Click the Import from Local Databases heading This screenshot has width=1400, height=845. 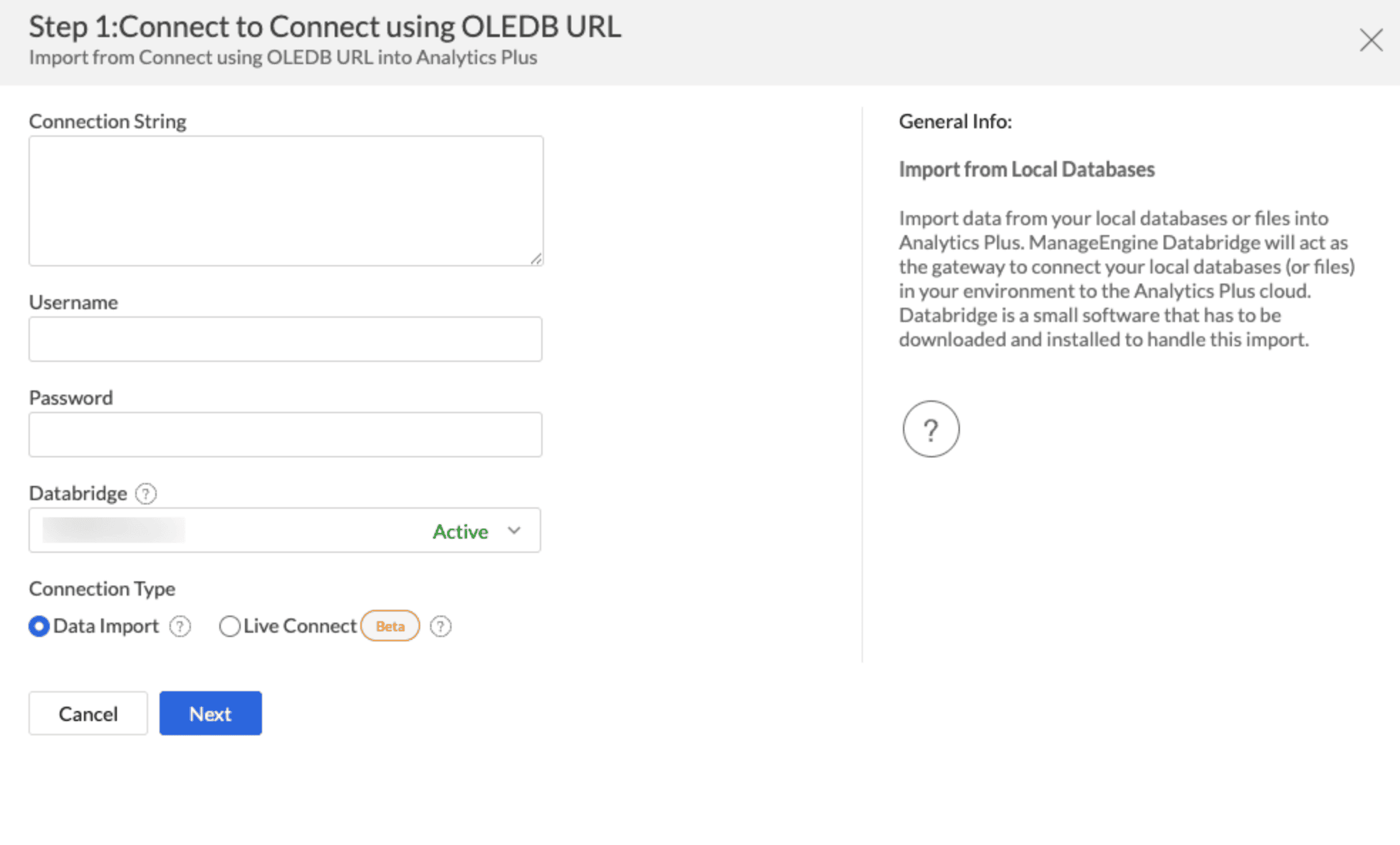(x=1026, y=170)
